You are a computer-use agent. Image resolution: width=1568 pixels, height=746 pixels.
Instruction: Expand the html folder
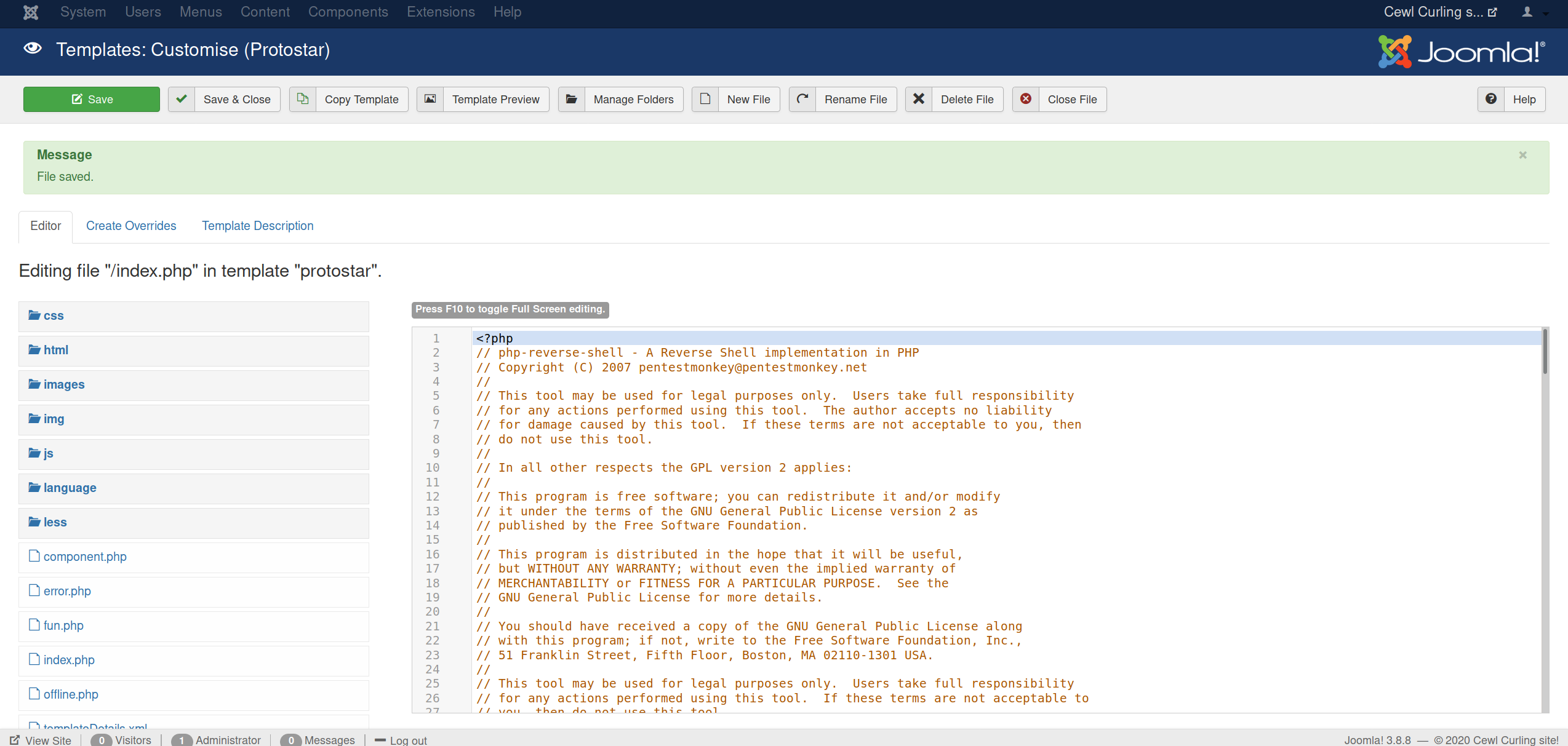coord(194,351)
